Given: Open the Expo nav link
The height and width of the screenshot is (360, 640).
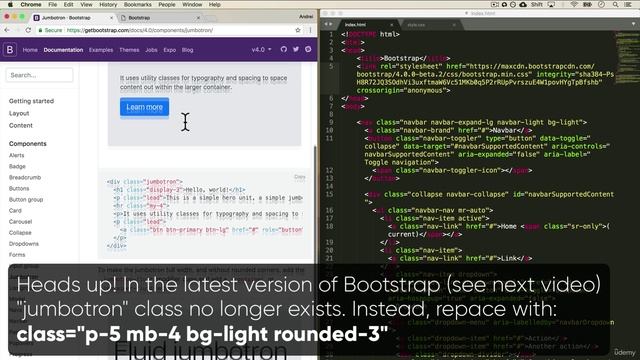Looking at the screenshot, I should click(x=169, y=50).
